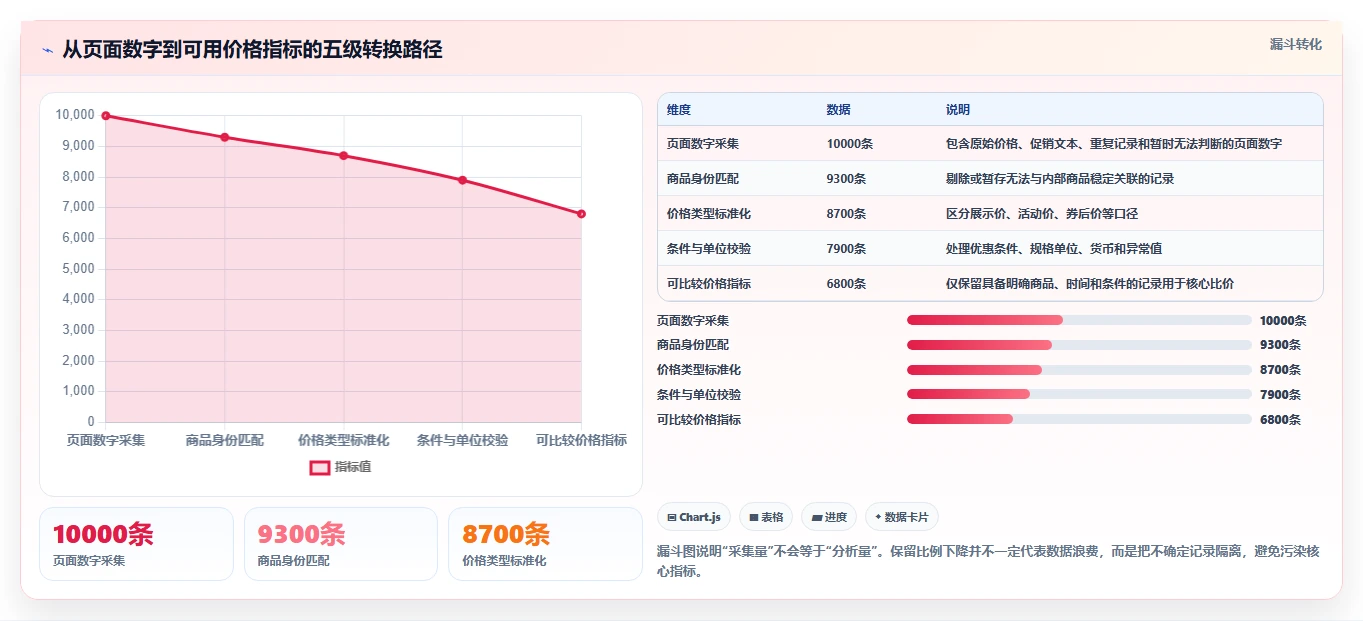Click the footnote paragraph starting 漏斗图说明
Screen dimensions: 1363x621
(x=988, y=561)
